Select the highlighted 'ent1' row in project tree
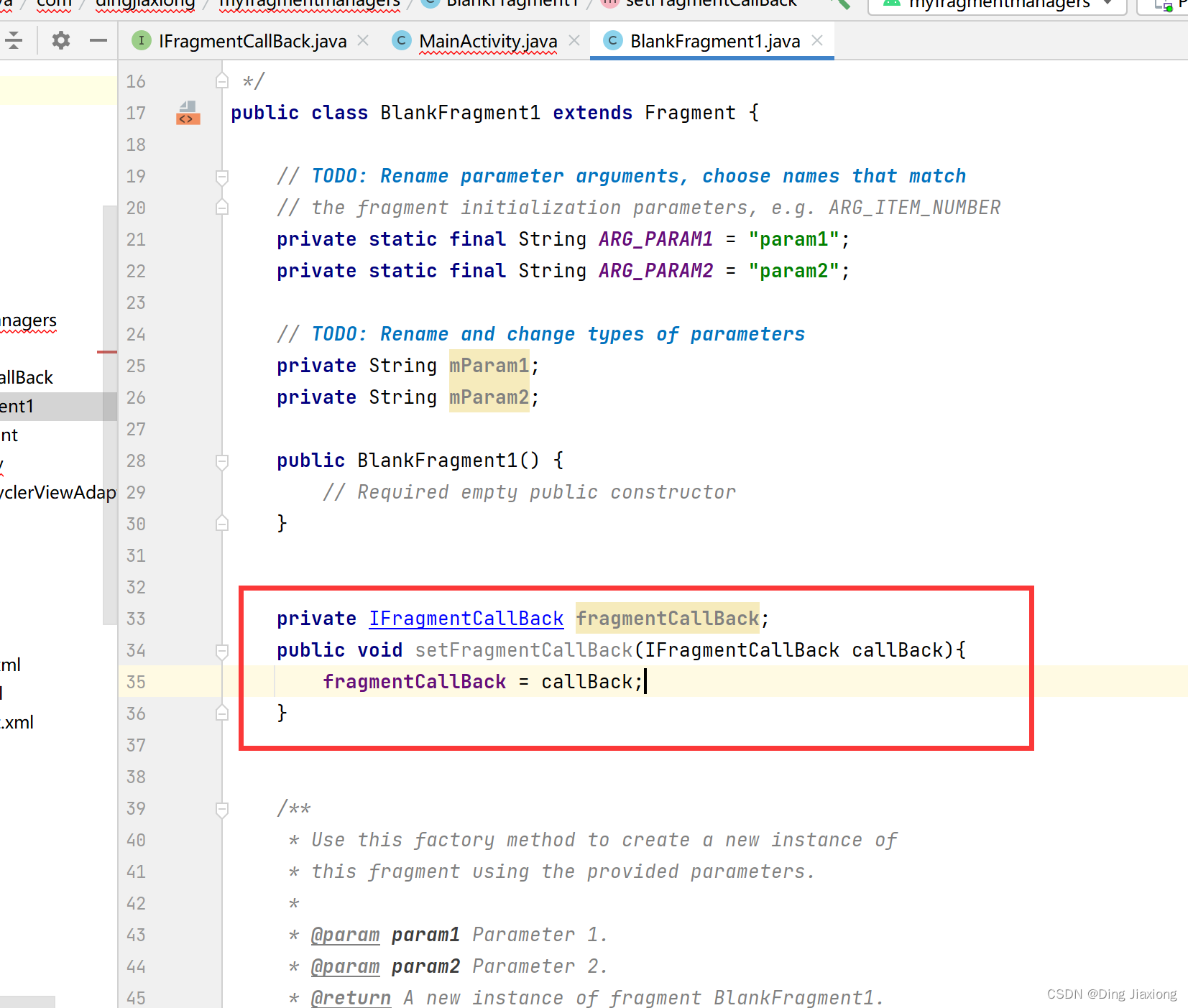Viewport: 1188px width, 1008px height. pos(58,406)
